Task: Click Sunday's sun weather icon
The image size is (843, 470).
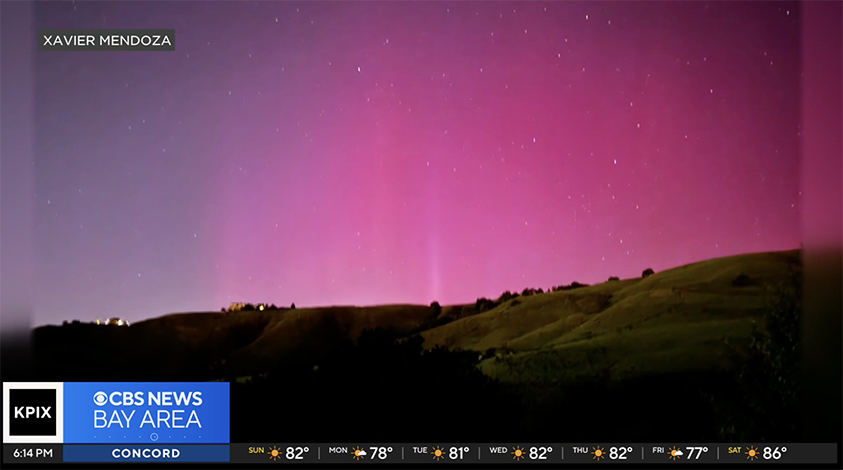Action: click(x=275, y=453)
